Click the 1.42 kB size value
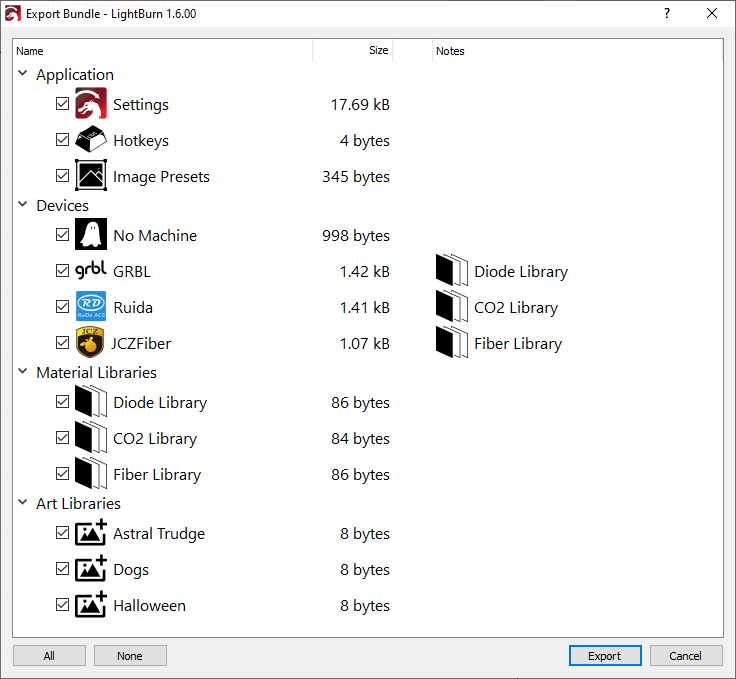 tap(365, 271)
